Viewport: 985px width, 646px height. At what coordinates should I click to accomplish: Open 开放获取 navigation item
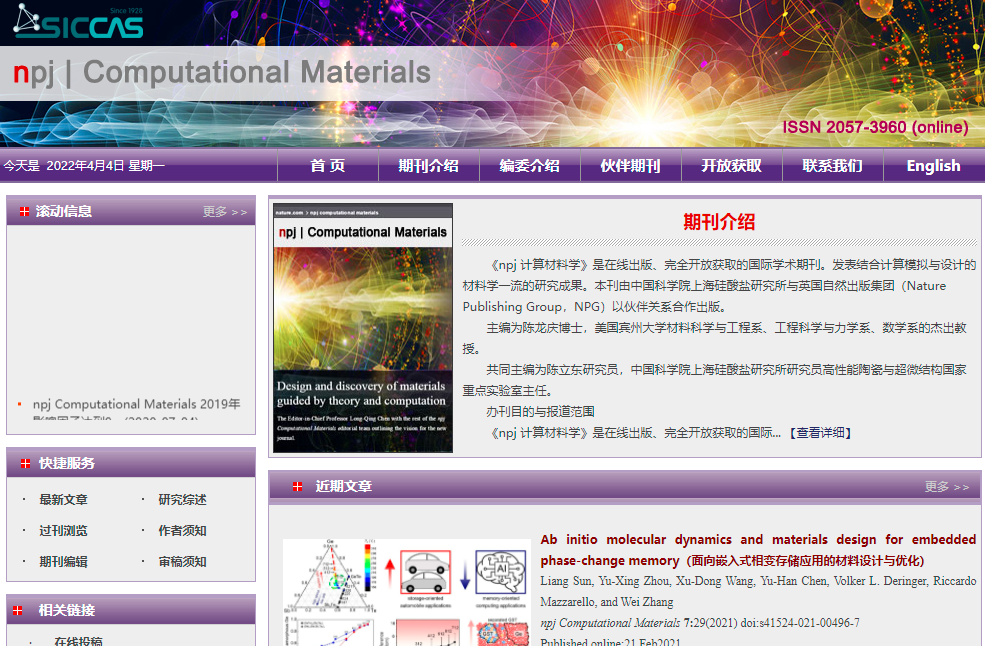click(x=731, y=166)
